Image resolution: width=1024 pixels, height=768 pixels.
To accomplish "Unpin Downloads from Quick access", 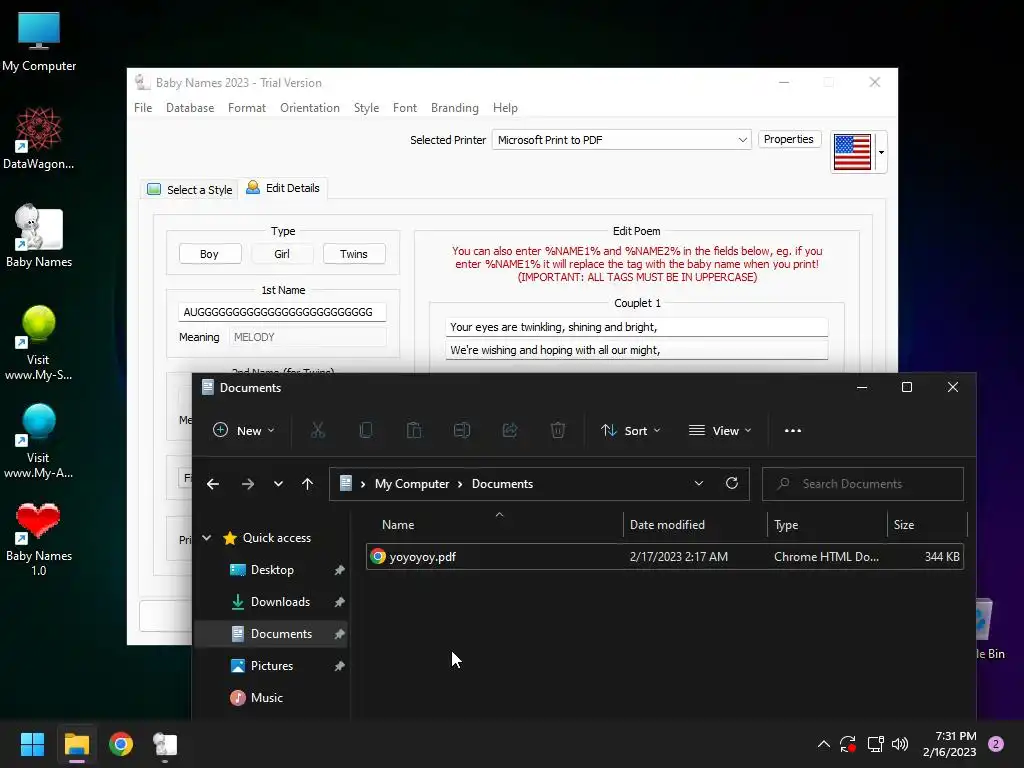I will click(340, 602).
